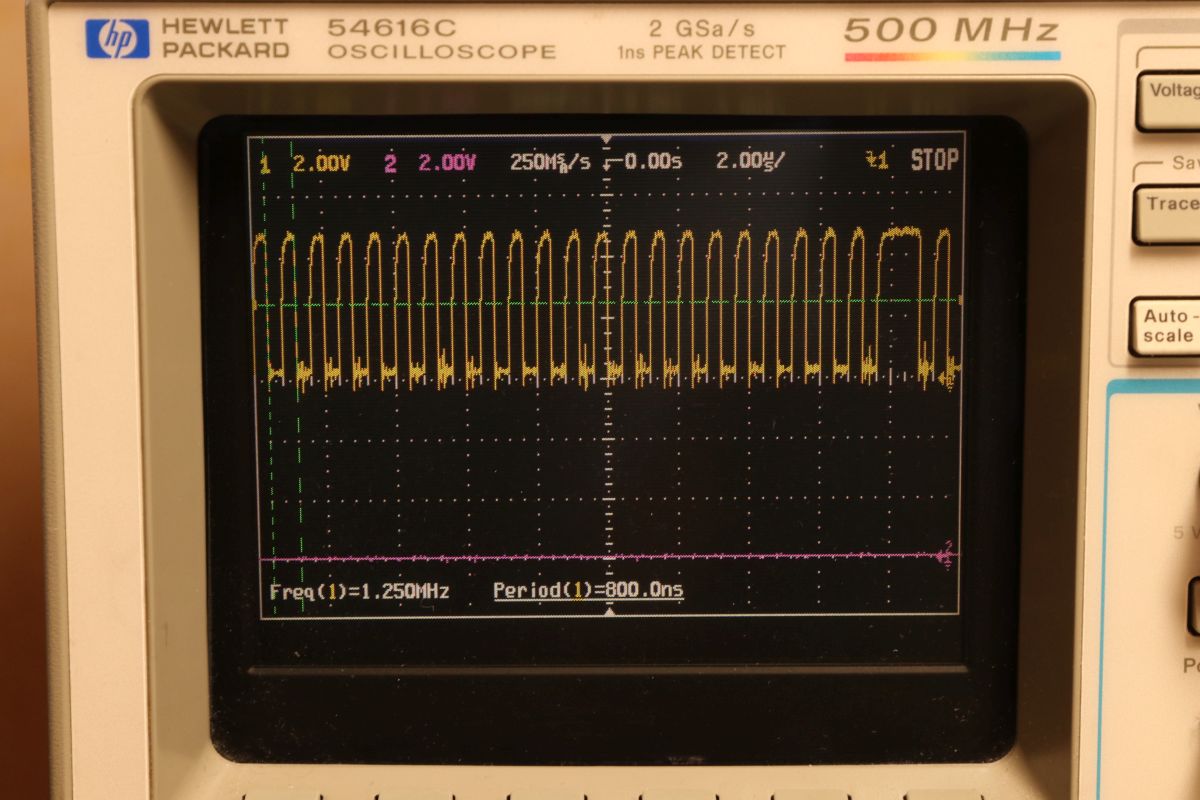
Task: Click the delay arrow icon before 0.00s
Action: (612, 163)
